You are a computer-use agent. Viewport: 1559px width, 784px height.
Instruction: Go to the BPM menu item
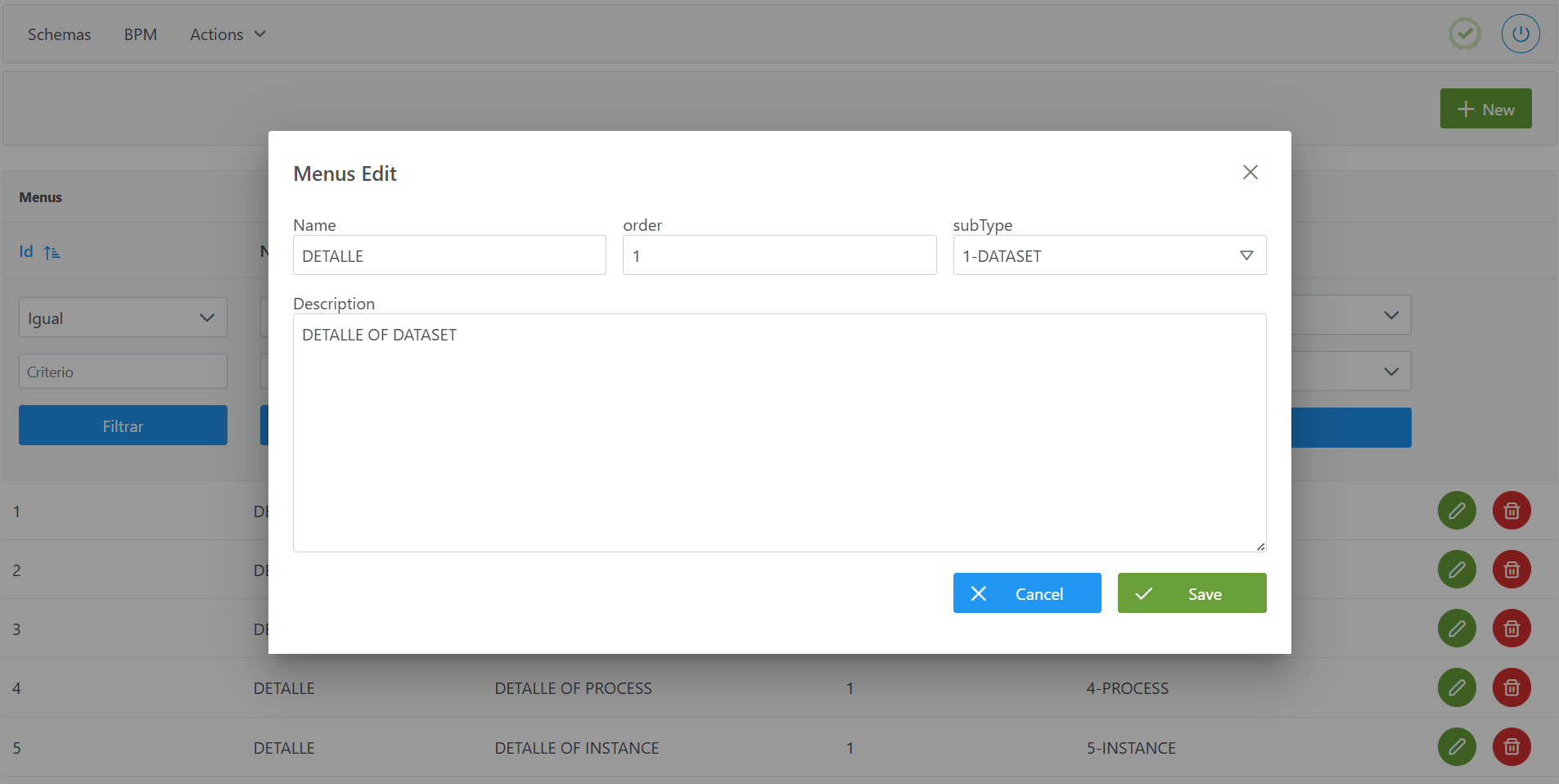point(140,34)
